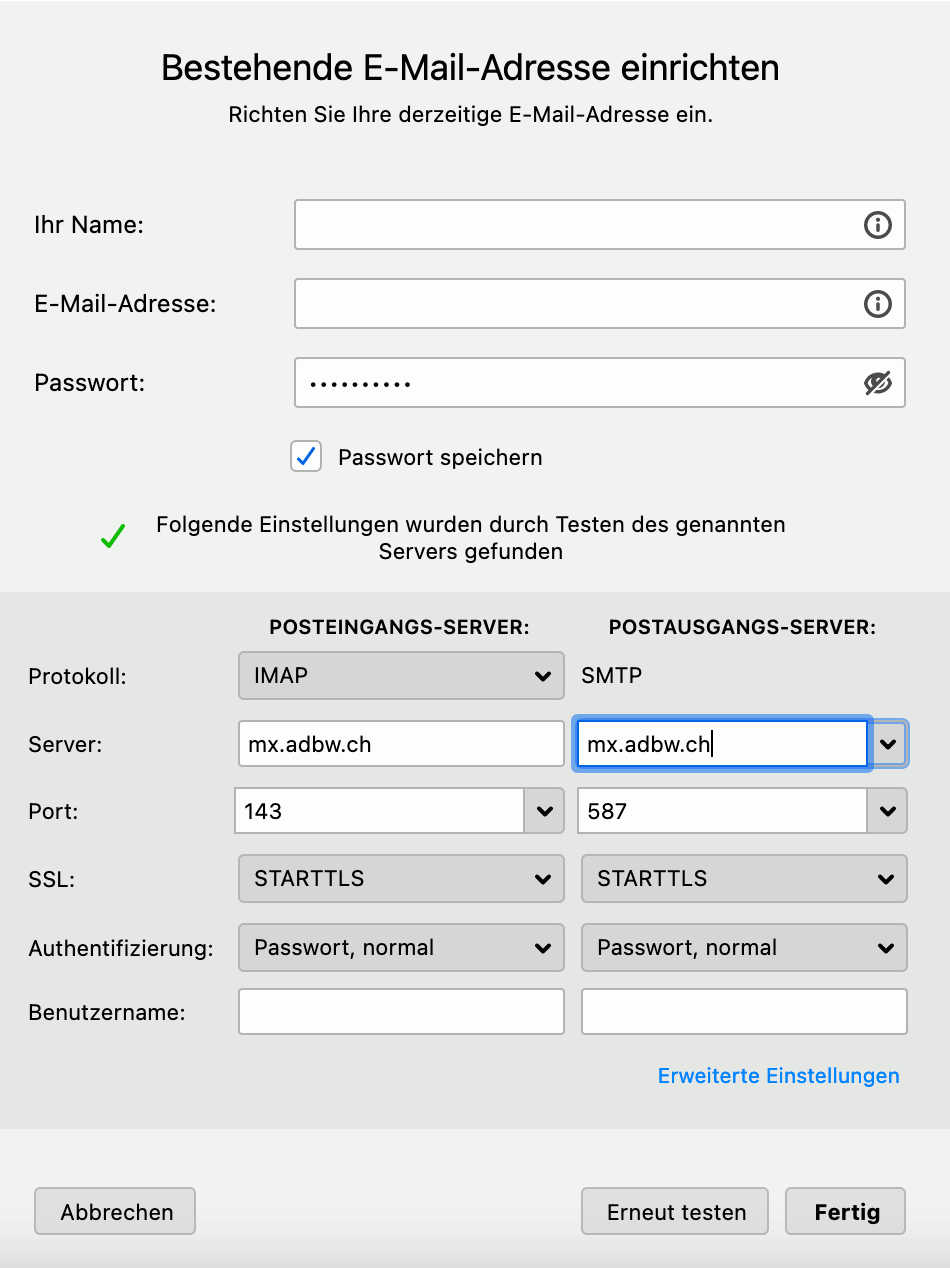Click the info icon in Ihr Name field
The width and height of the screenshot is (950, 1268).
click(877, 225)
